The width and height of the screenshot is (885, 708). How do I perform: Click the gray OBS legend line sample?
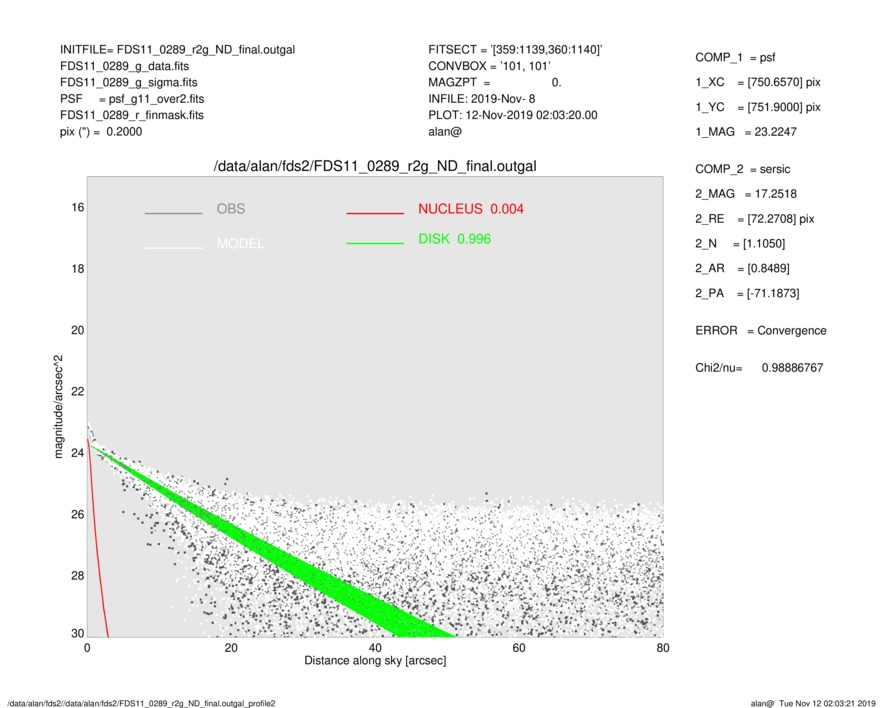(173, 213)
